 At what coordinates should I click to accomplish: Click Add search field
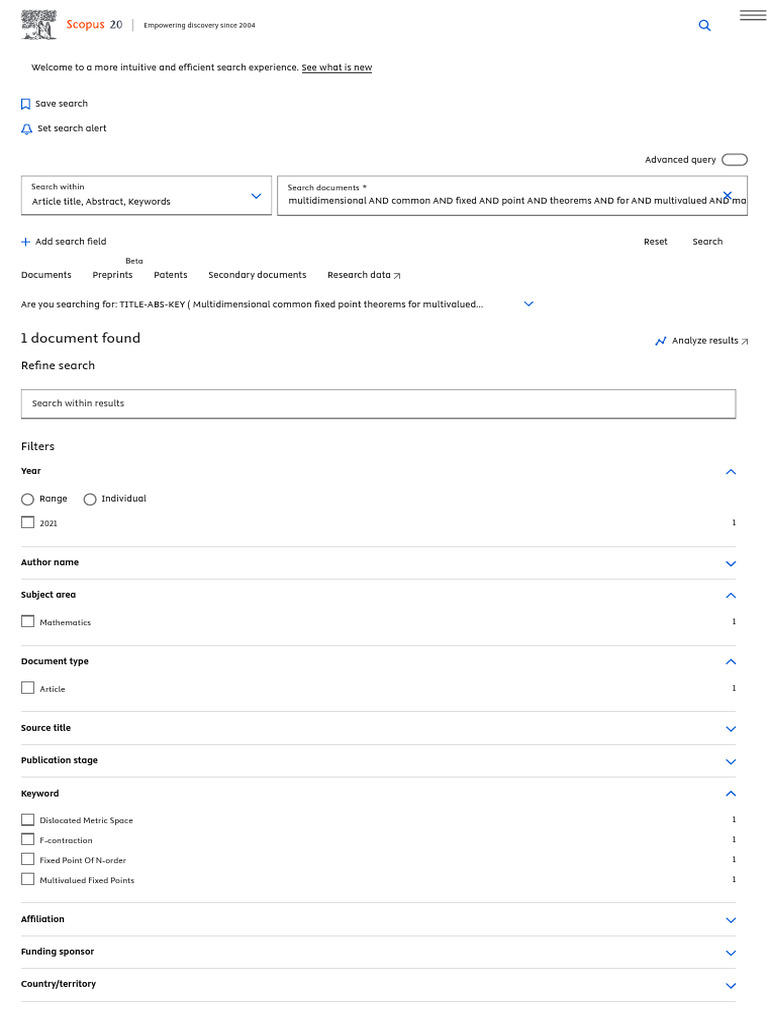coord(71,242)
